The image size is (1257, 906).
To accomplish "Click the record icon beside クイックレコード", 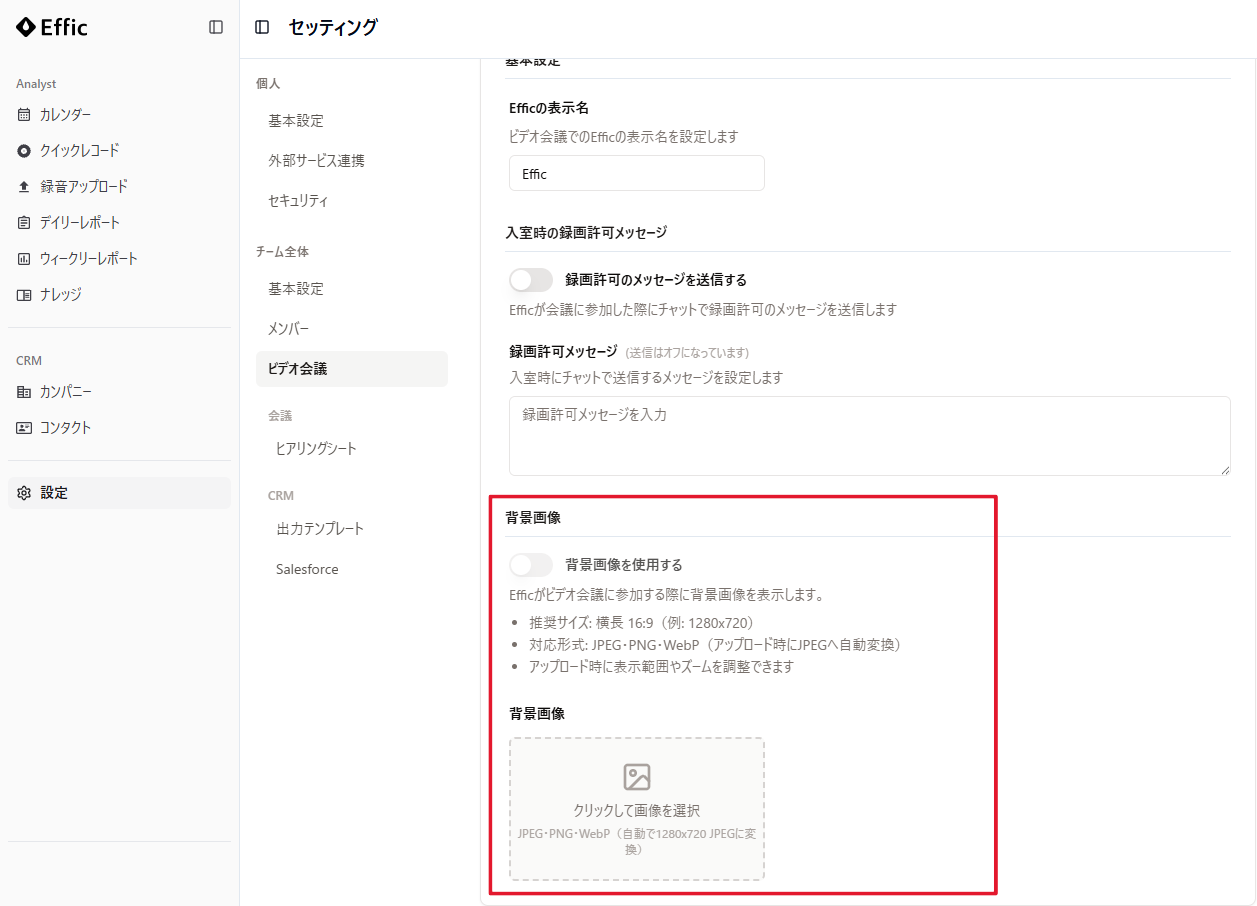I will [x=24, y=151].
